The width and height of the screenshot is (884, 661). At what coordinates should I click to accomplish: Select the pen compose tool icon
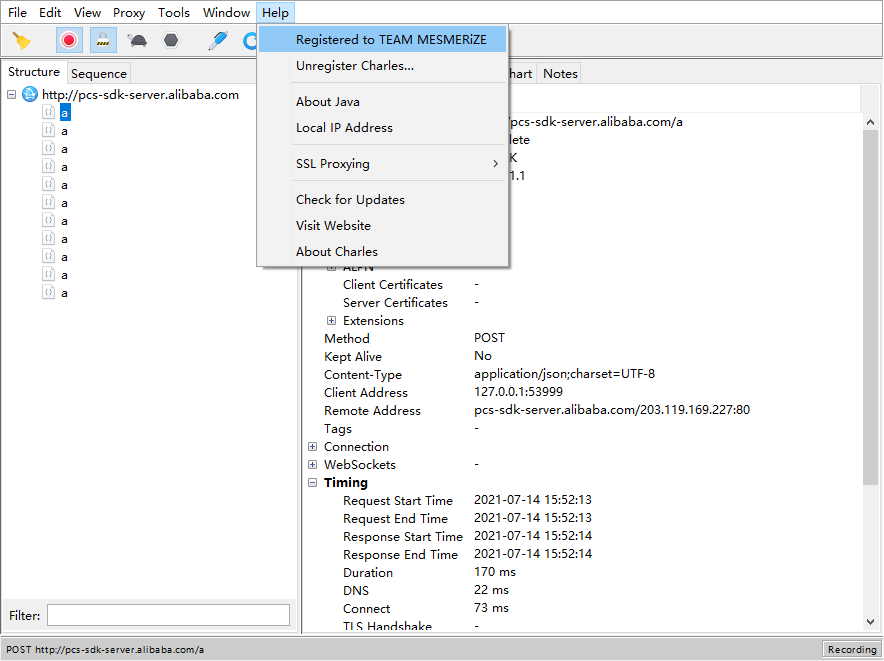(218, 41)
